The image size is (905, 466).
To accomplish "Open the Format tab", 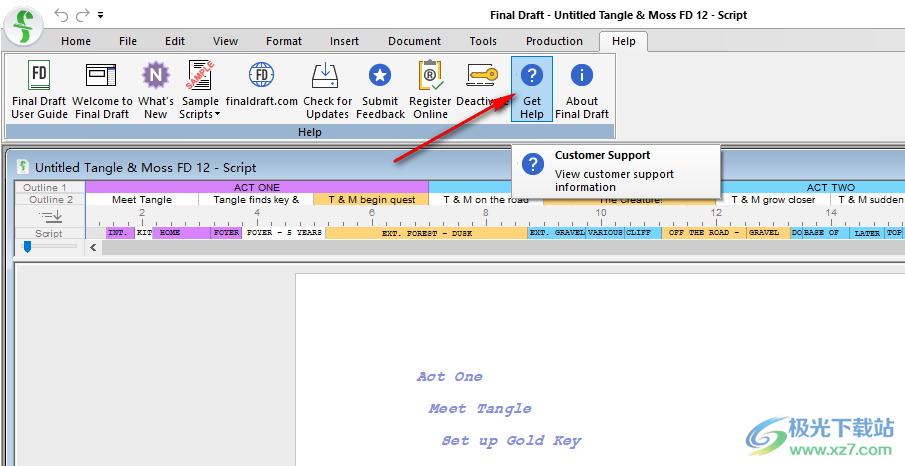I will (283, 41).
